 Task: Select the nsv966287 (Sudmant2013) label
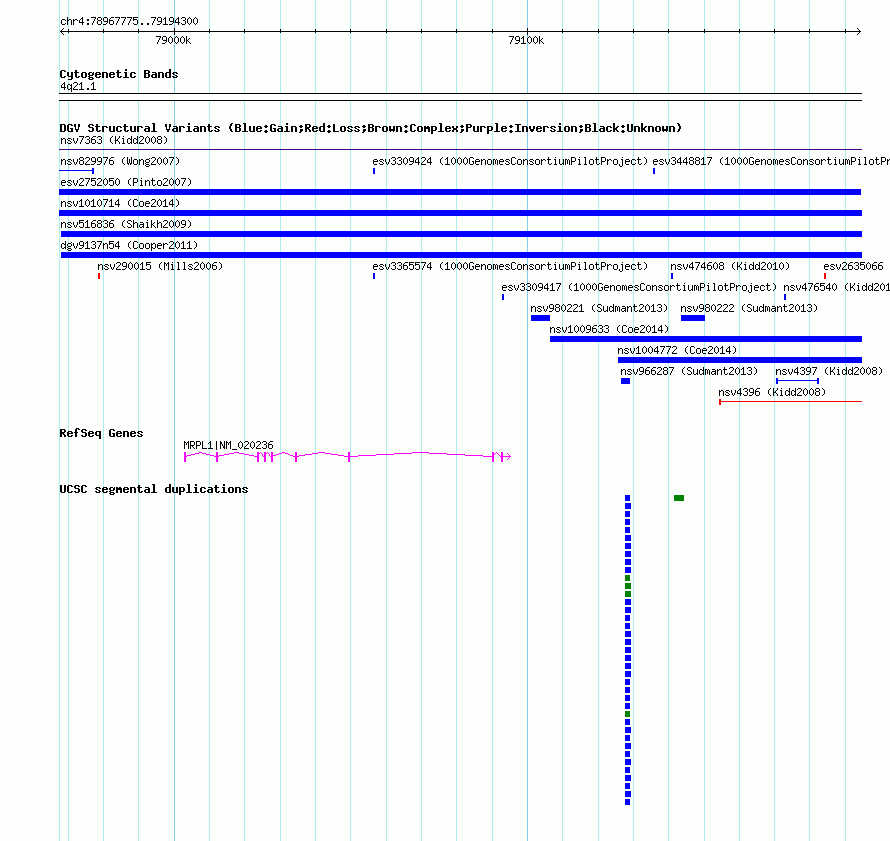689,371
